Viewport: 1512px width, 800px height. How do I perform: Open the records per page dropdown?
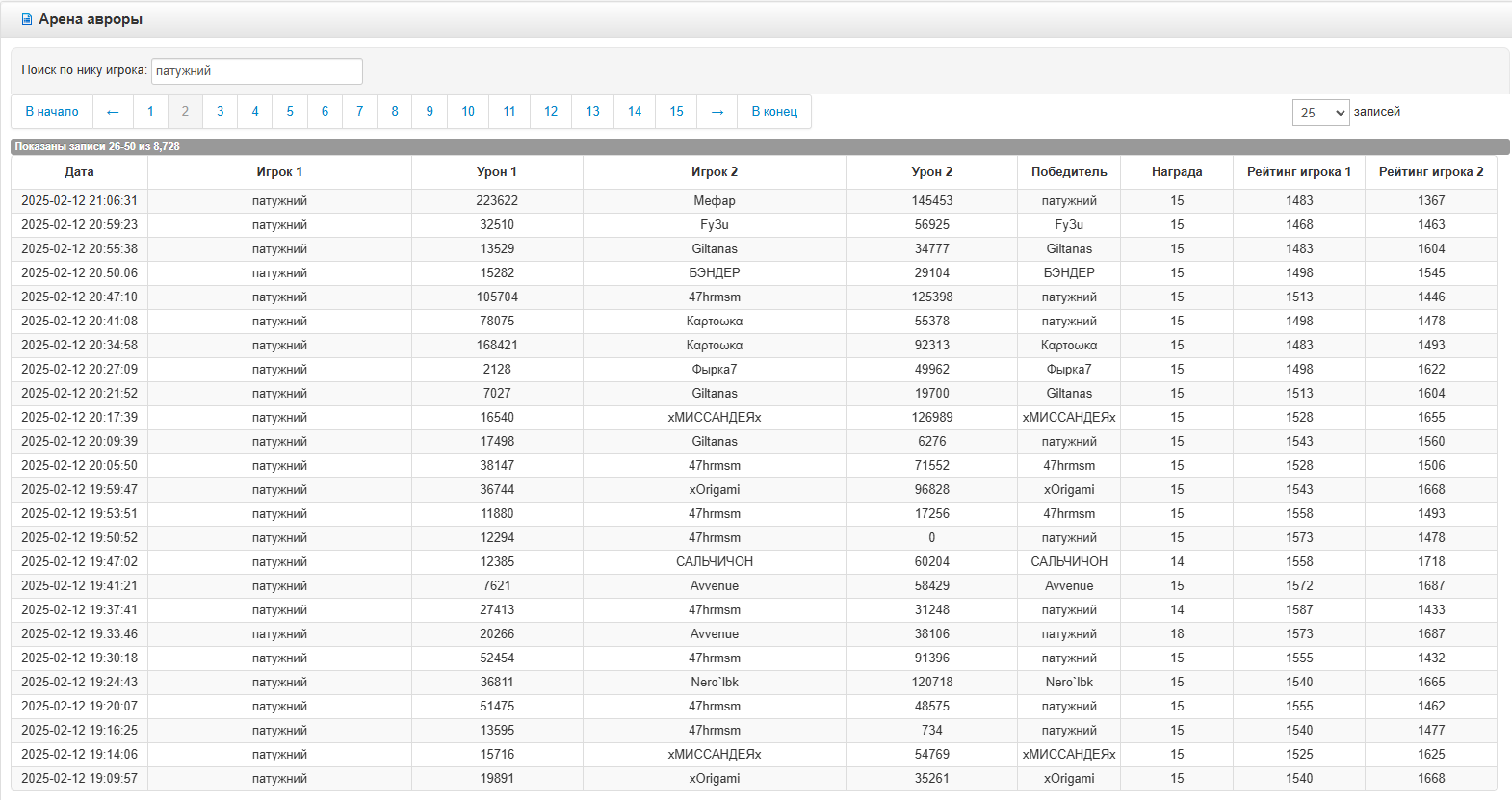[x=1319, y=113]
